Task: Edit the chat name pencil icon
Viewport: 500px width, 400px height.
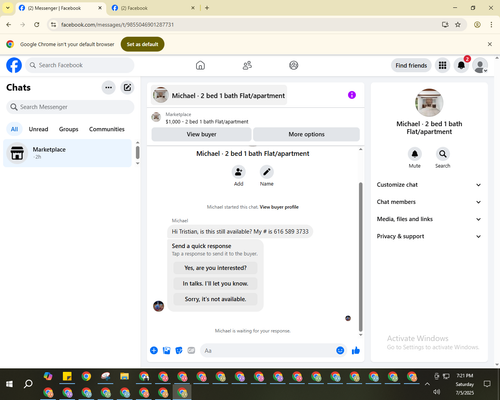Action: tap(267, 172)
